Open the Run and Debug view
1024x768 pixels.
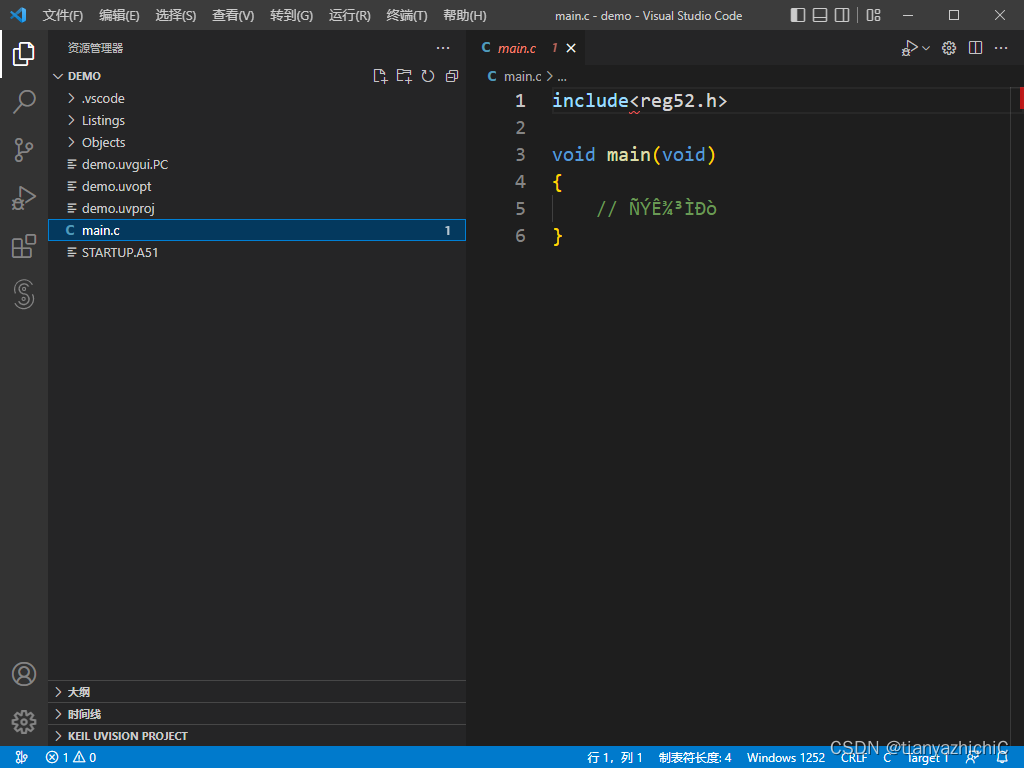tap(24, 199)
